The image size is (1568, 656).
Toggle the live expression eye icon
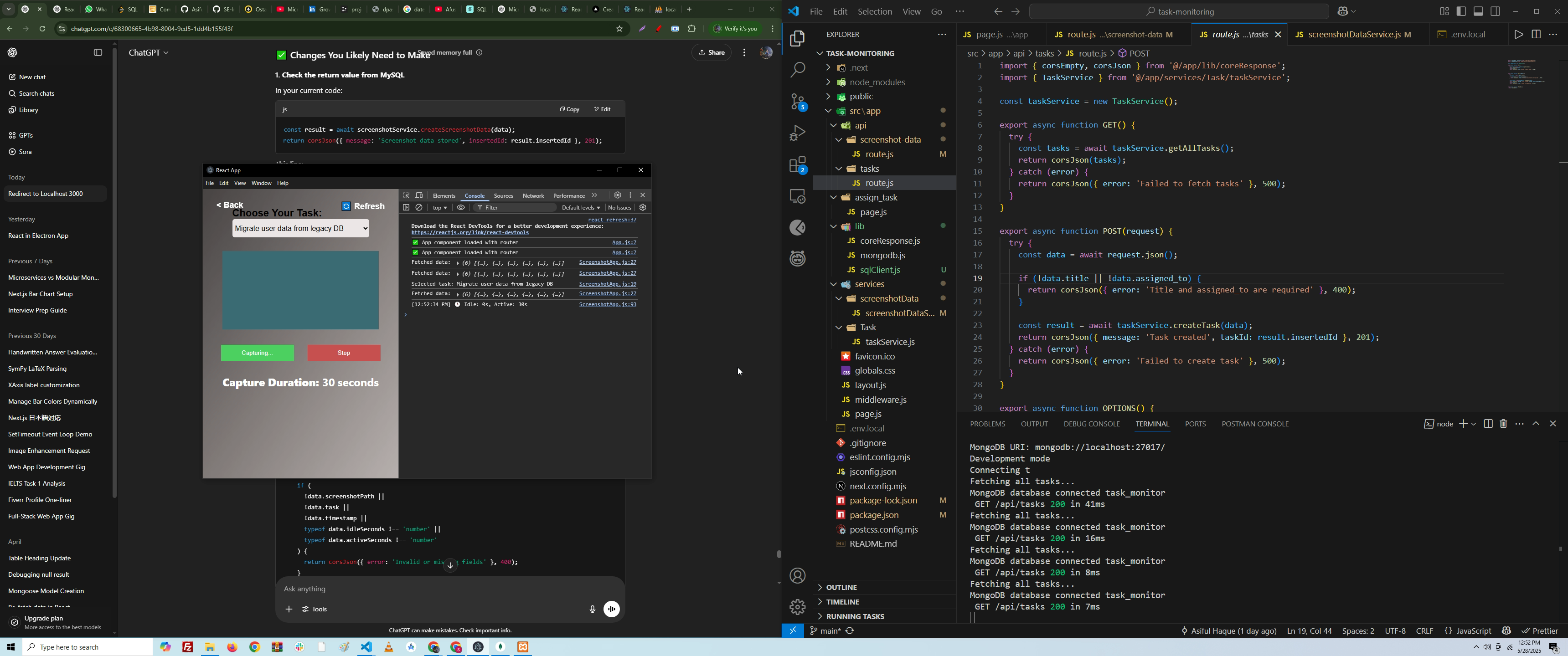[461, 208]
